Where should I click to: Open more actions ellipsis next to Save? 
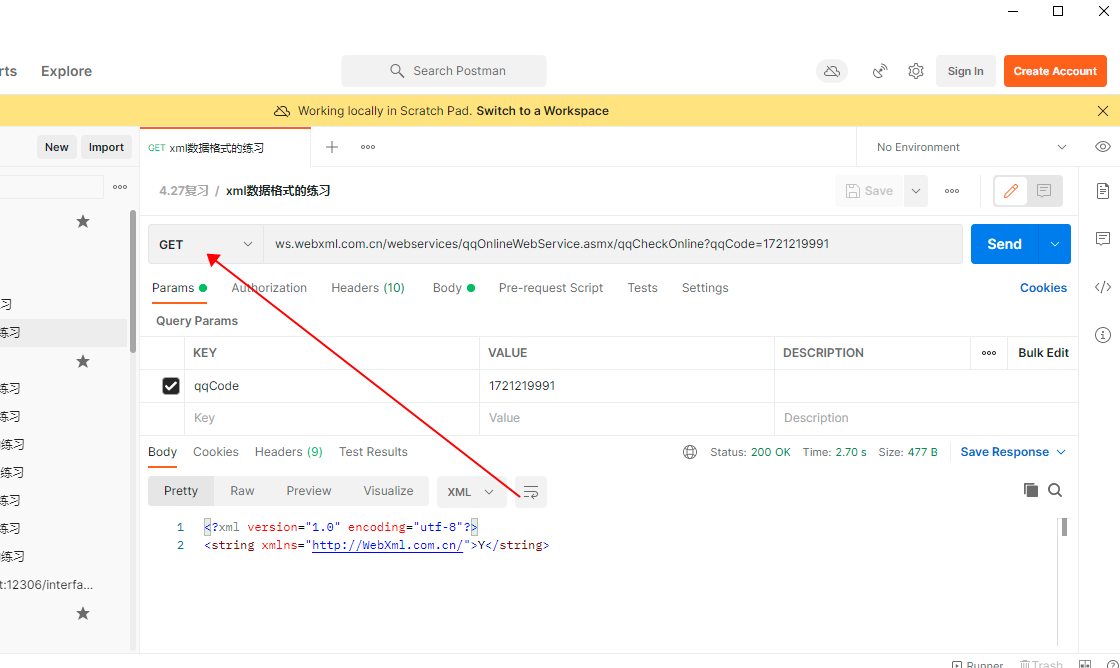951,191
